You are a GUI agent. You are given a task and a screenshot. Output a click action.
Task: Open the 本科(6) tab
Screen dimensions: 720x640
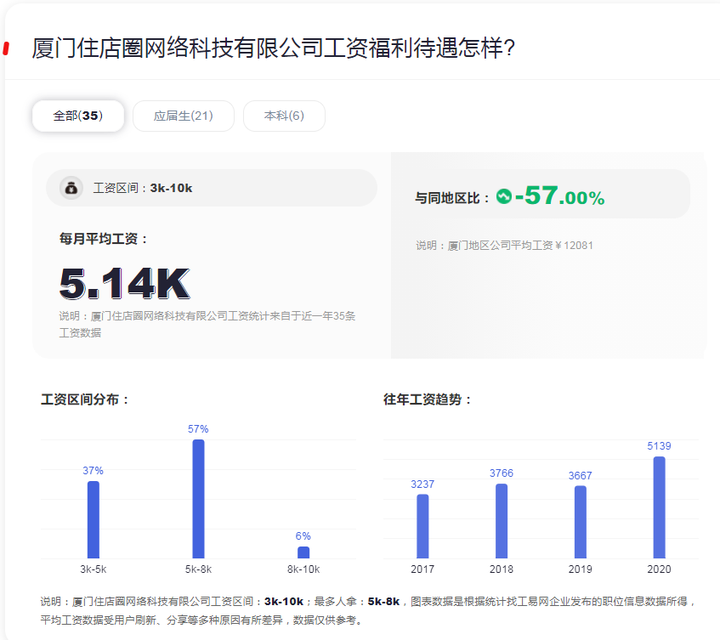click(284, 116)
